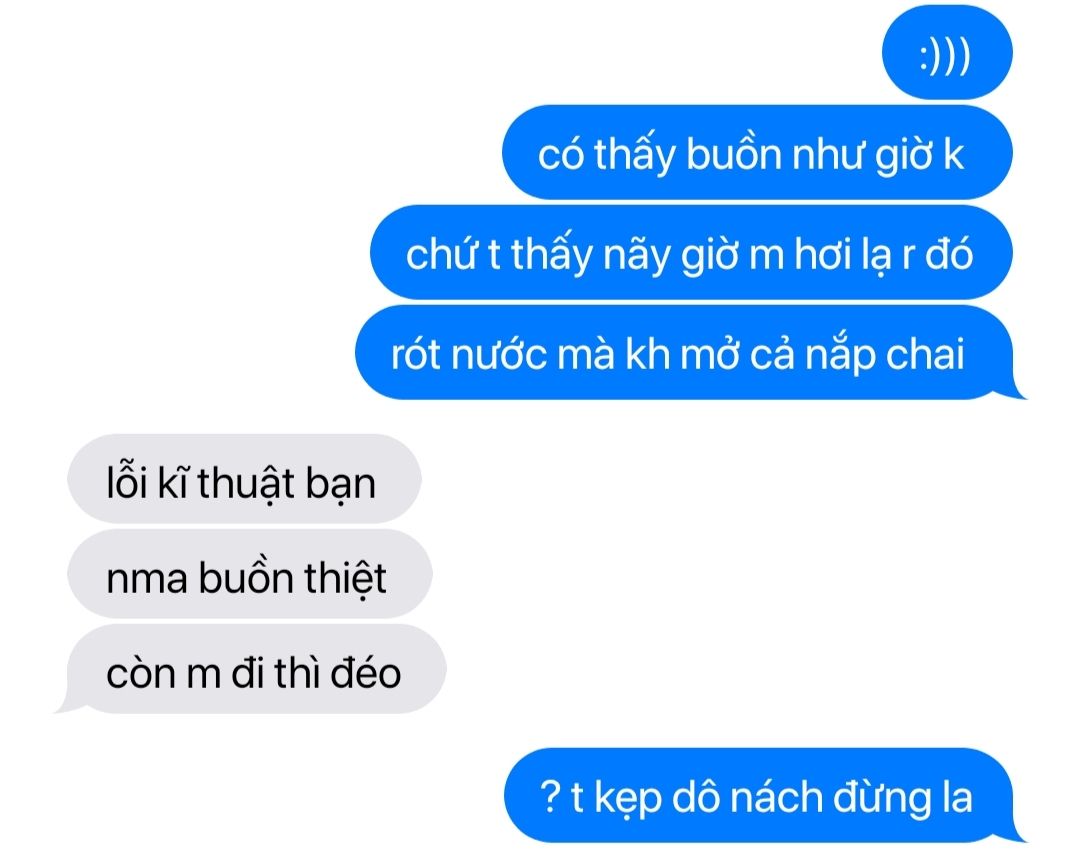The height and width of the screenshot is (854, 1080).
Task: Select the "có thấy buồn như giờ k" message
Action: click(758, 153)
